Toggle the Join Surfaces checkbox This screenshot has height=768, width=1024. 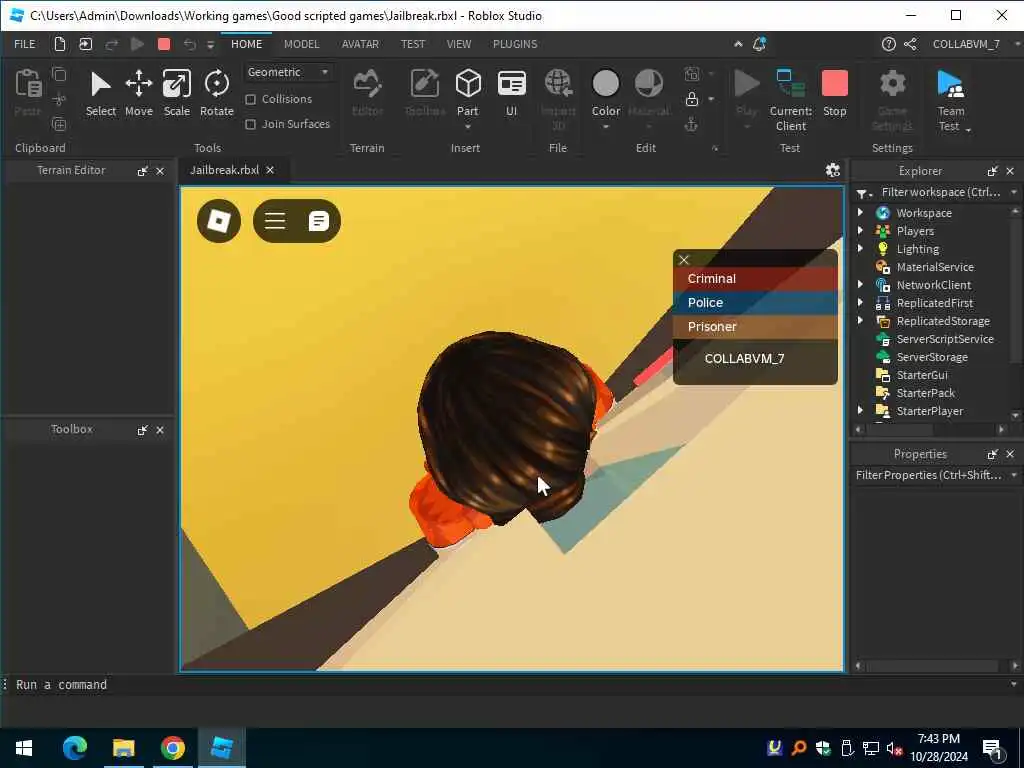click(250, 124)
